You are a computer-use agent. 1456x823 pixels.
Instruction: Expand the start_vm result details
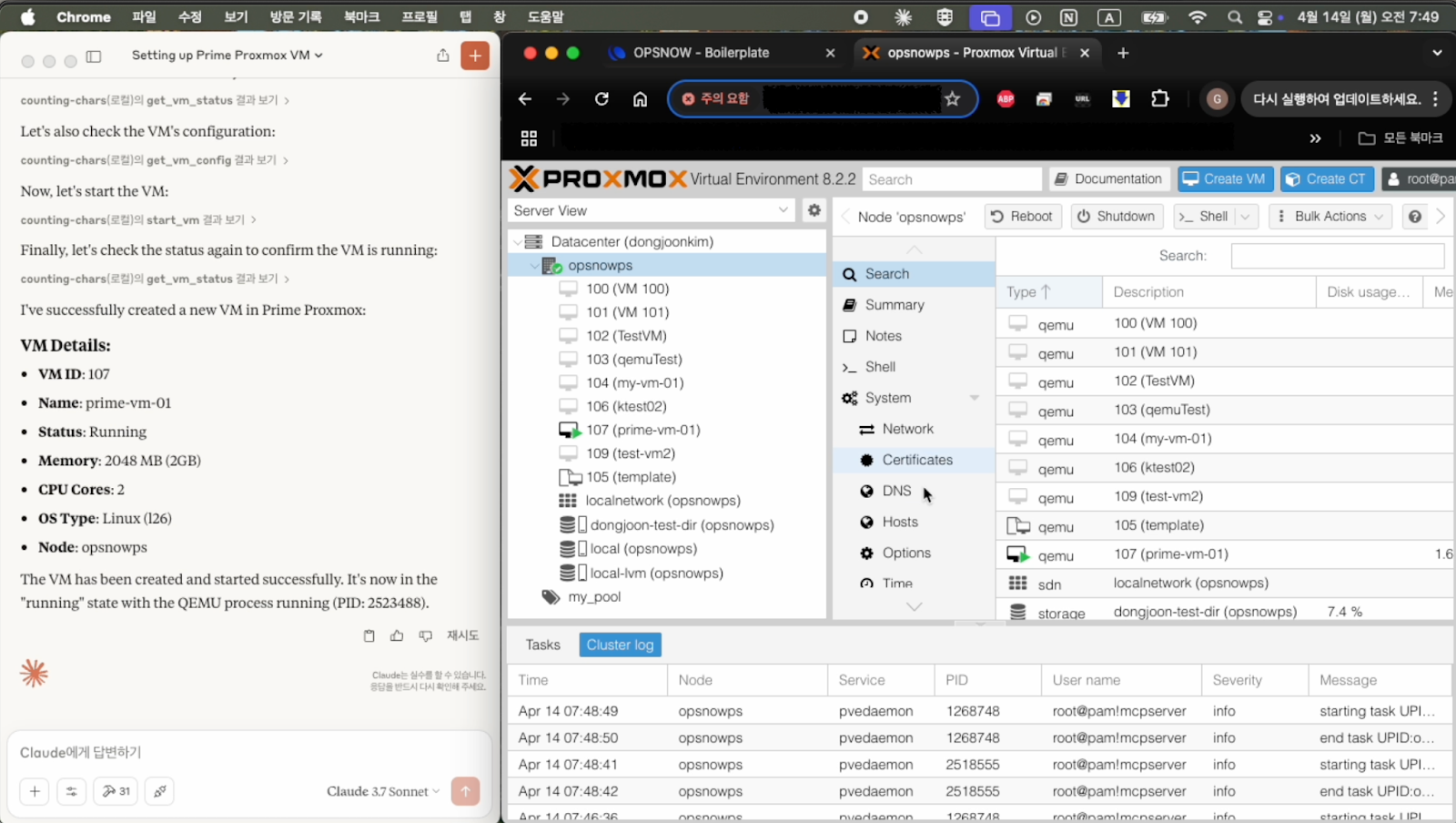(x=137, y=219)
